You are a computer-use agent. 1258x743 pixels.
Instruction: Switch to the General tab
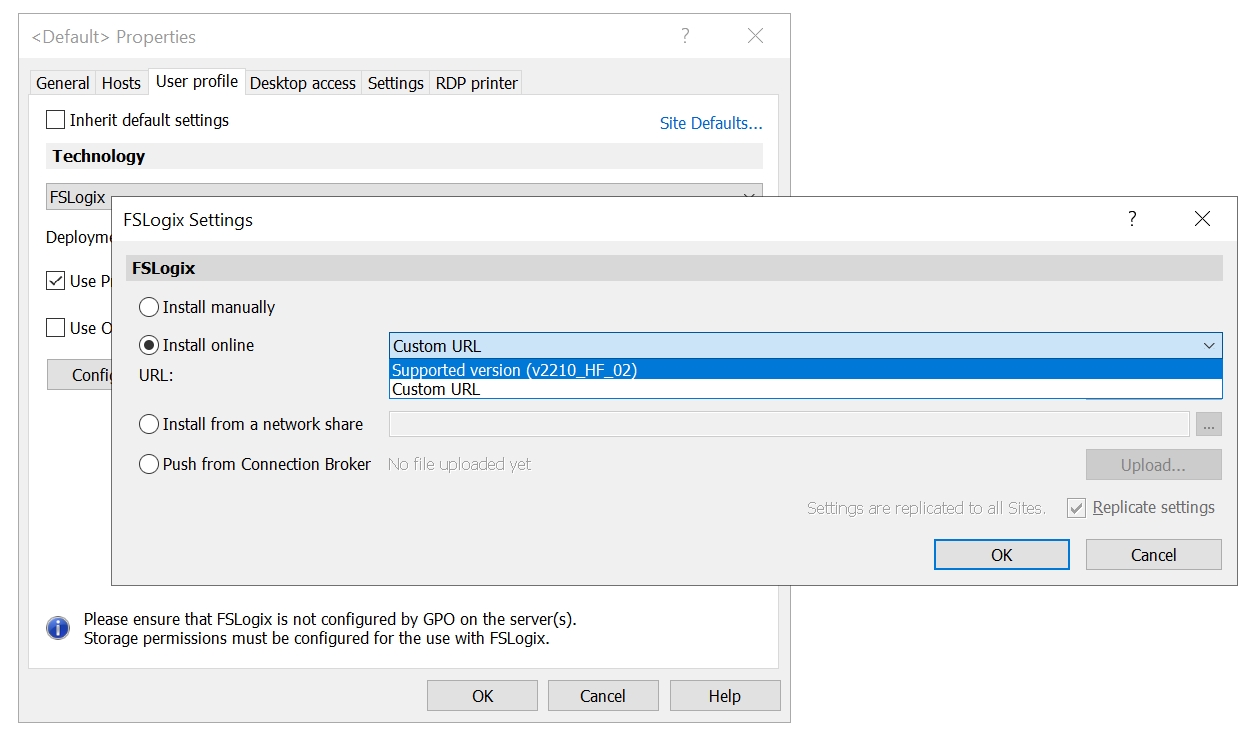click(63, 83)
